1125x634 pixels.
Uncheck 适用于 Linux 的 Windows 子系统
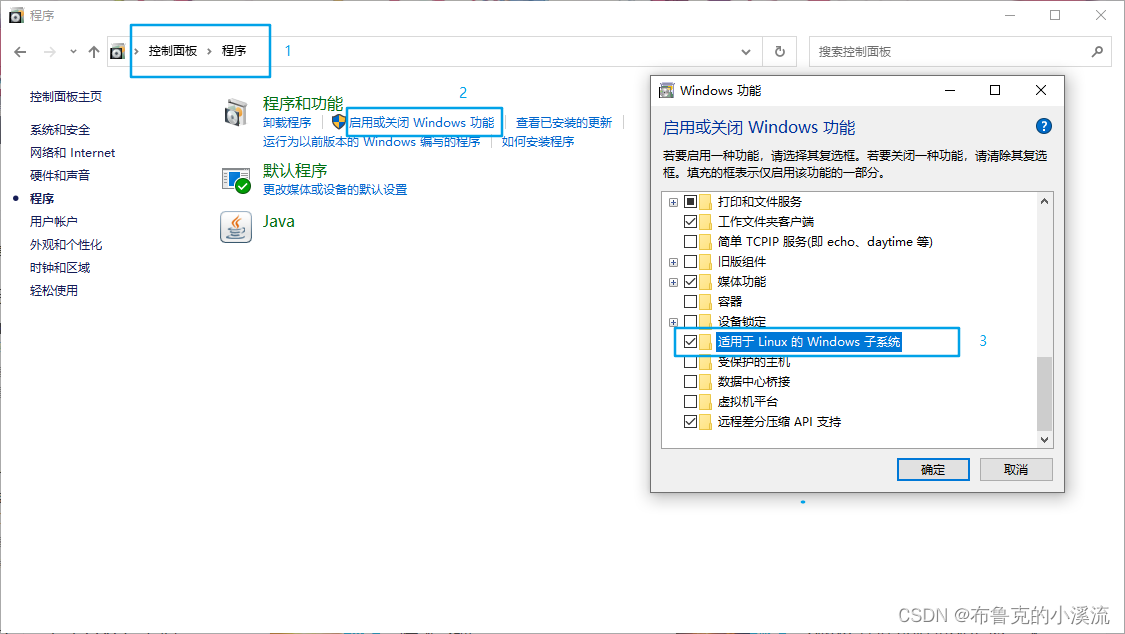(x=690, y=341)
